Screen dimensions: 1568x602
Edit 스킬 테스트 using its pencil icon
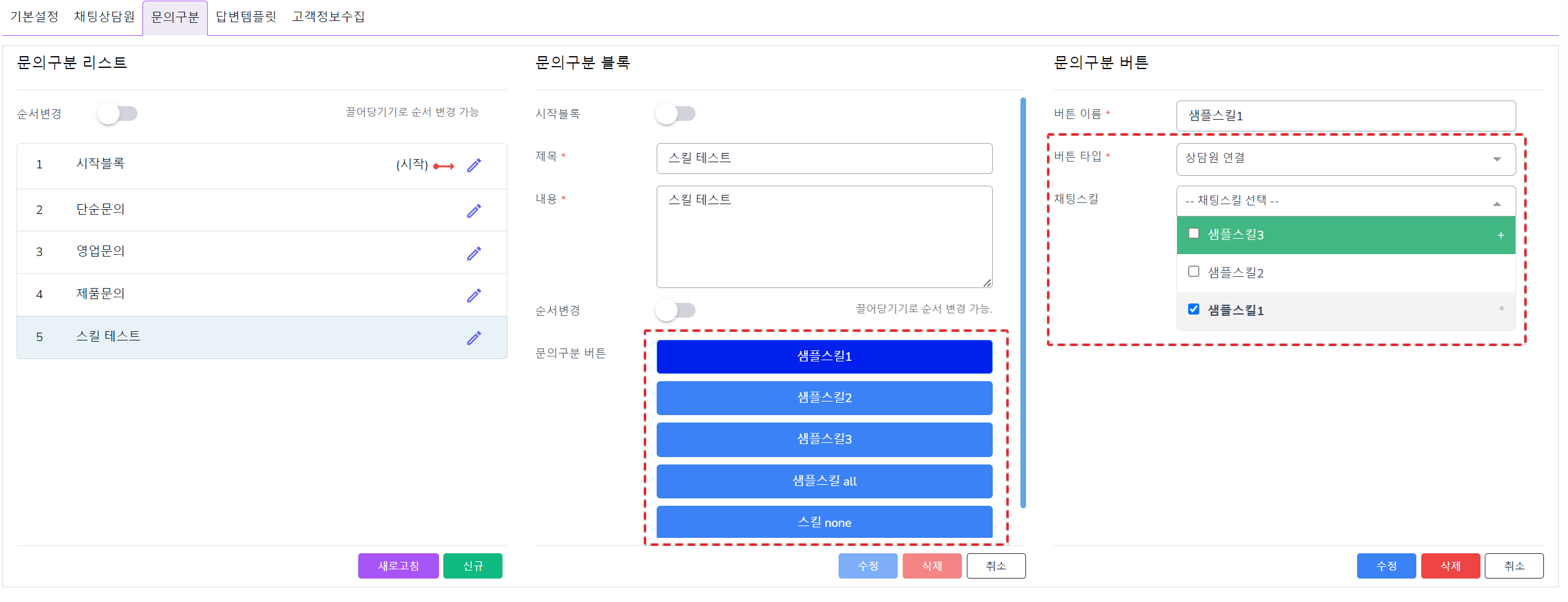474,338
